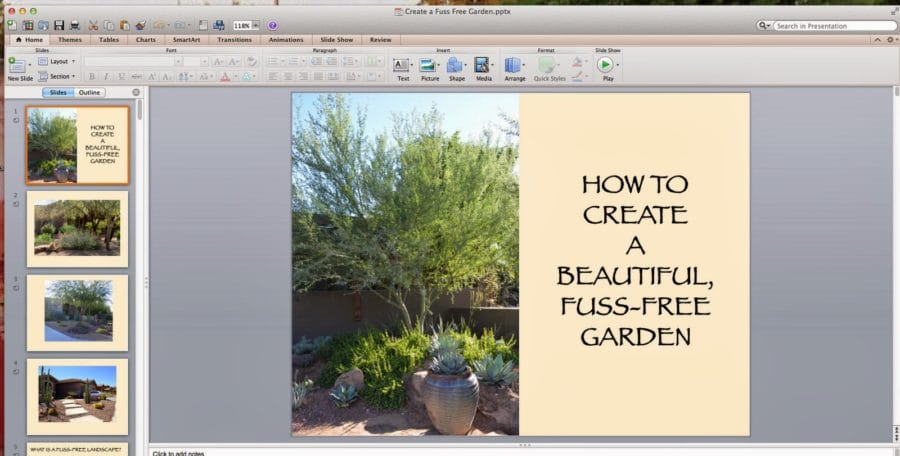This screenshot has width=900, height=456.
Task: Open the template gallery icon
Action: coord(28,25)
